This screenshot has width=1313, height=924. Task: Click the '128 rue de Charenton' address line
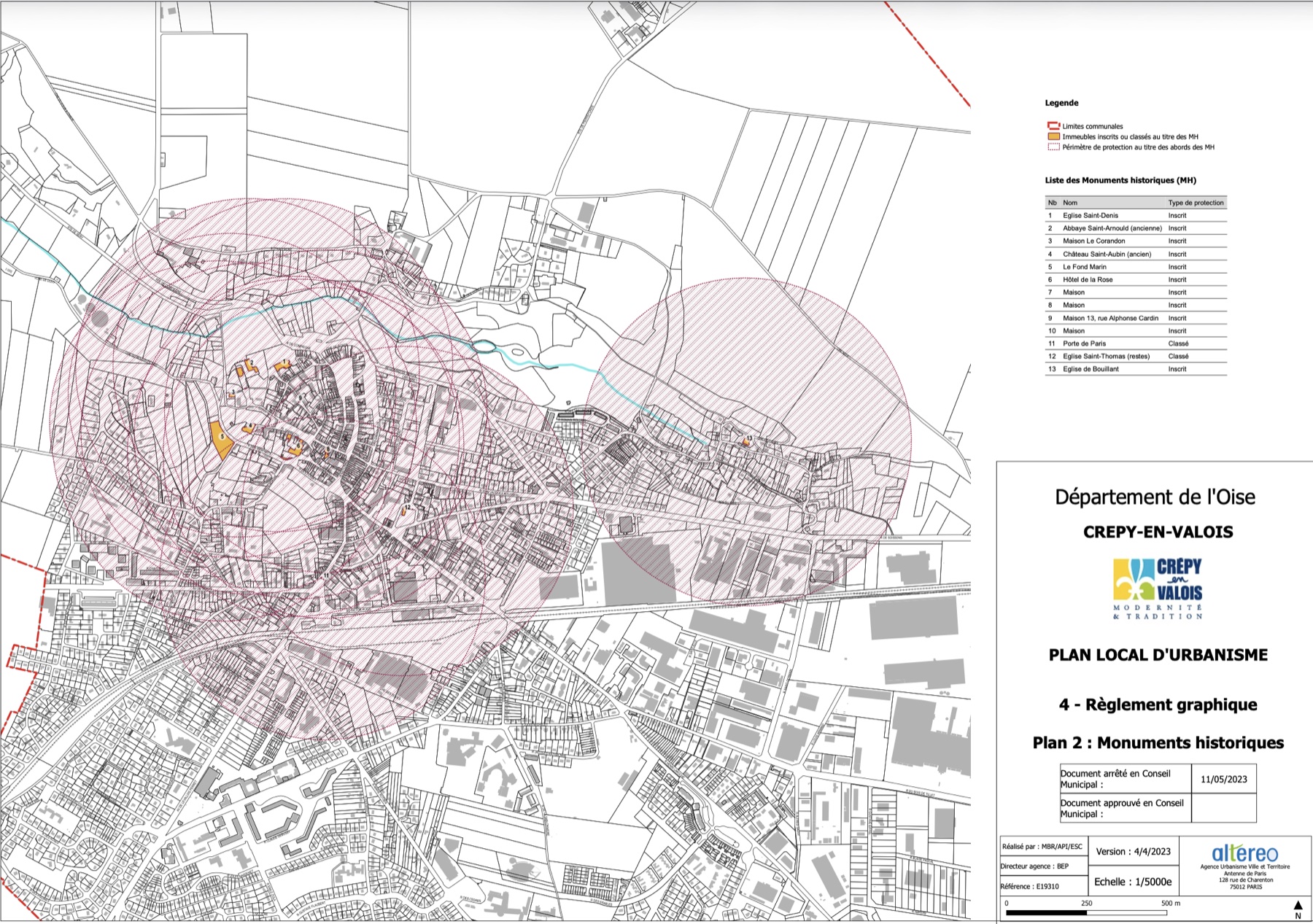(1245, 880)
